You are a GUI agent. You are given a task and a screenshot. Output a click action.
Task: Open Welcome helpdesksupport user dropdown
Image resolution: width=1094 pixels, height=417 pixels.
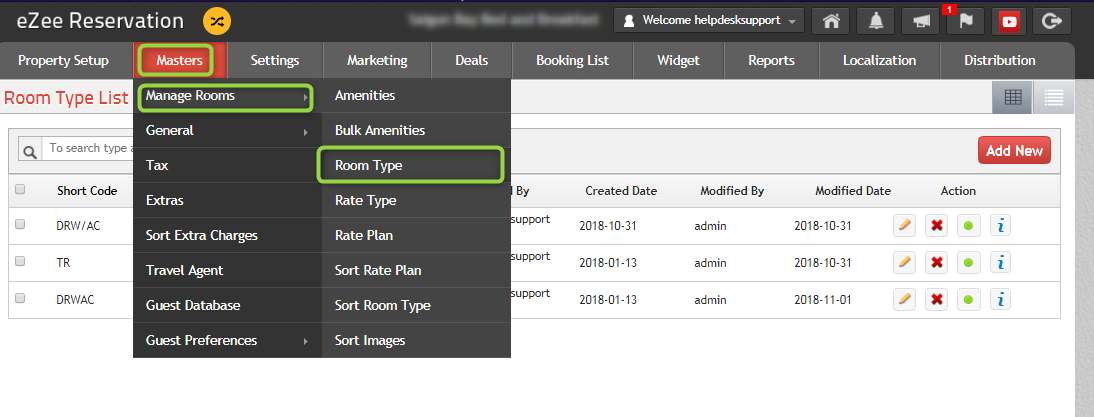tap(709, 20)
